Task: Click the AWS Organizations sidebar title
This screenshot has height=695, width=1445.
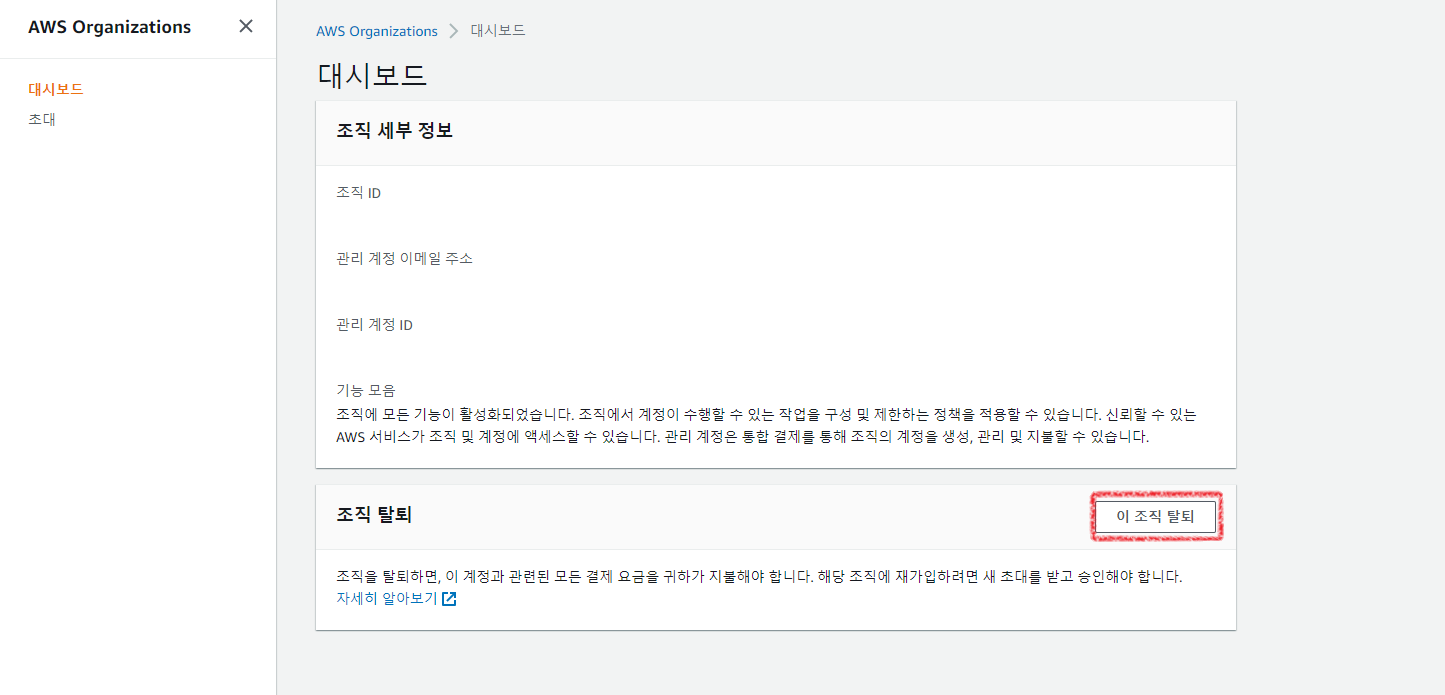Action: (109, 27)
